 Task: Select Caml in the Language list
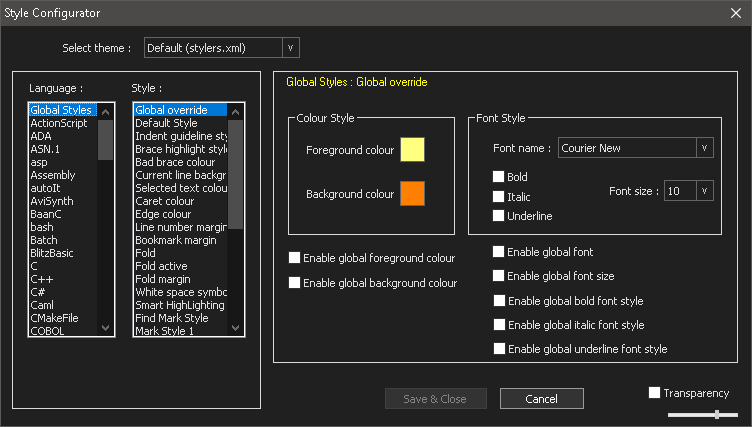click(63, 305)
